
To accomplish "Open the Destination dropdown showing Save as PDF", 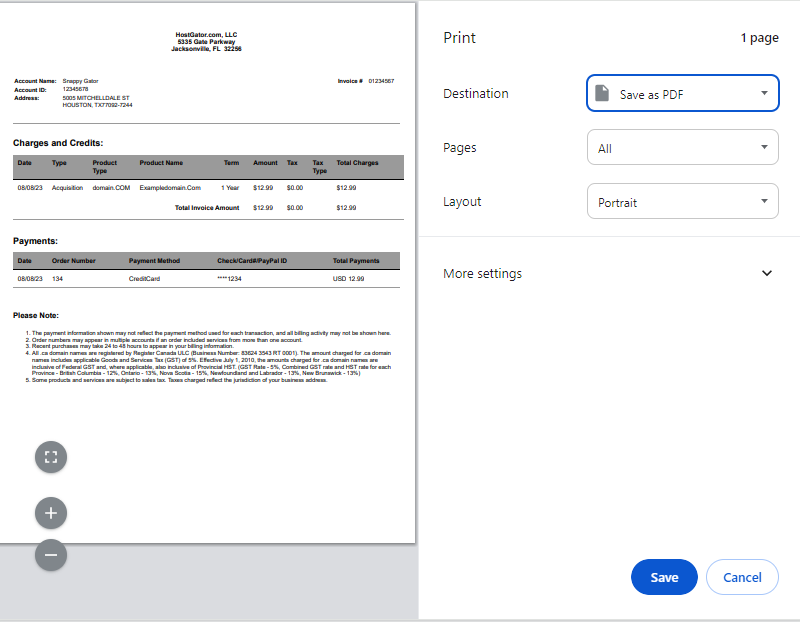I will pos(682,92).
